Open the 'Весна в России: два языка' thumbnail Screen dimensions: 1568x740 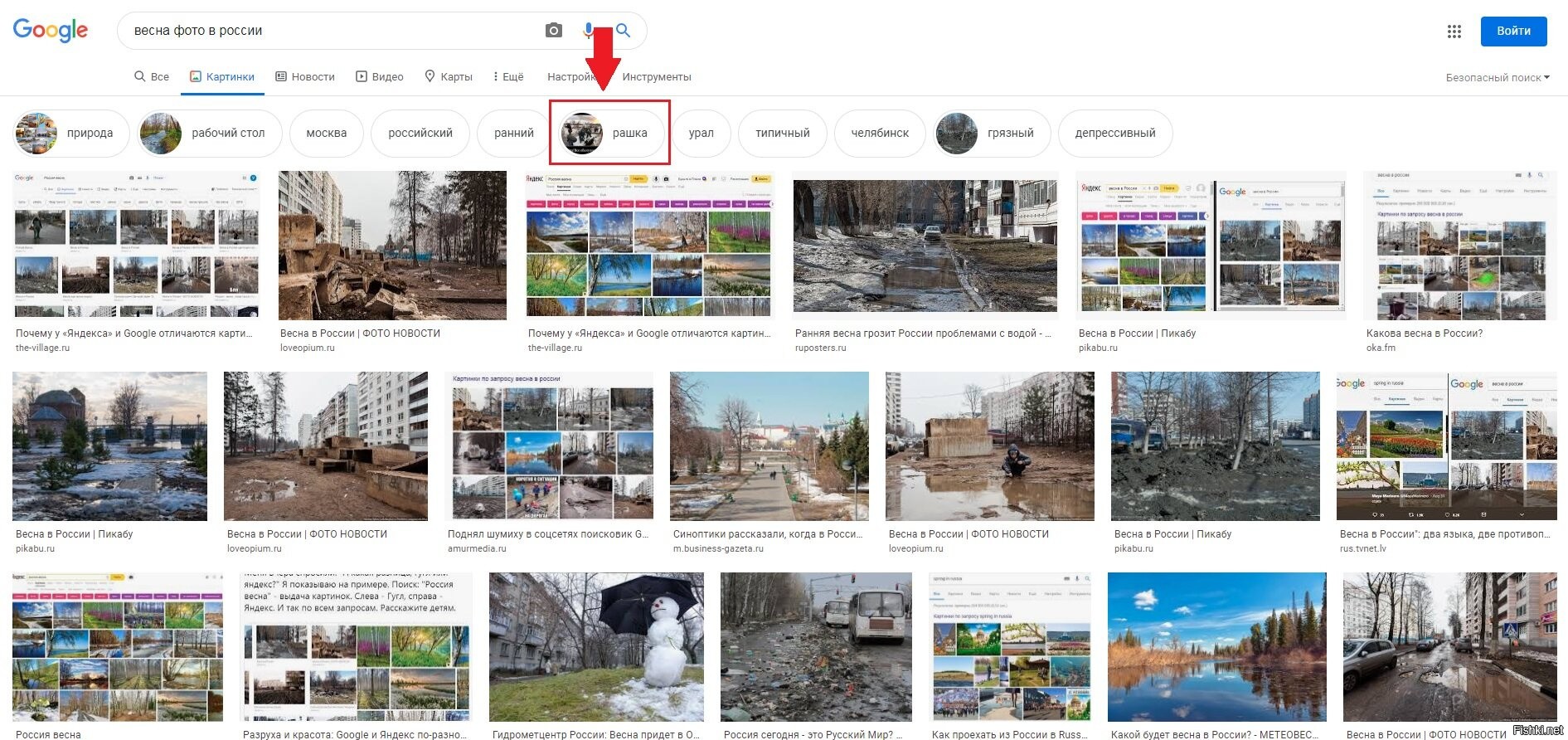[1447, 446]
